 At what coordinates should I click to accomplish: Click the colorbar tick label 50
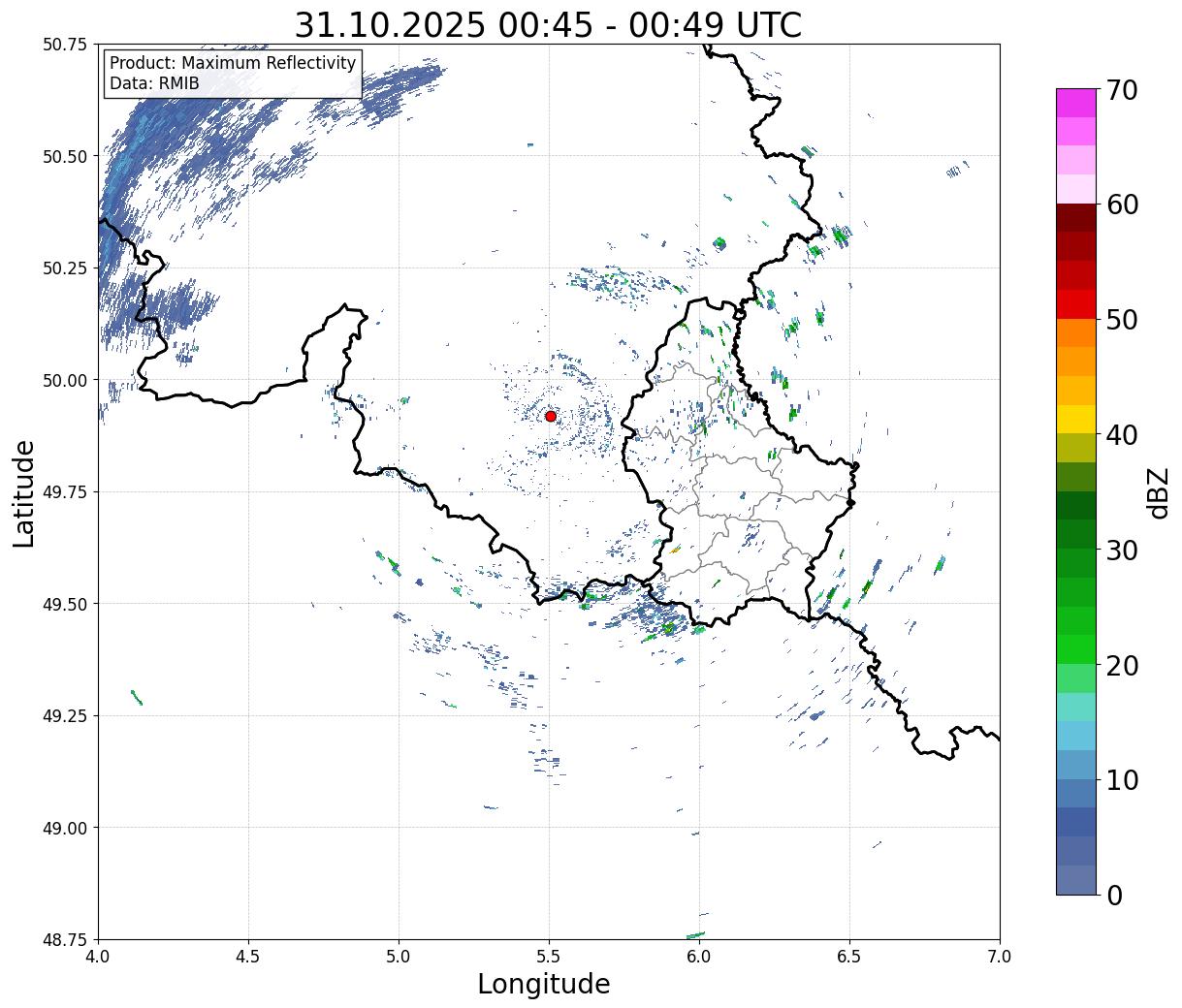click(x=1121, y=320)
